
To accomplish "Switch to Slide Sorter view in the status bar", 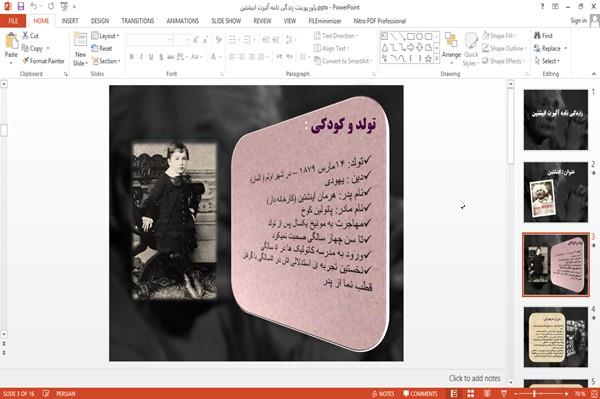I will click(x=470, y=394).
